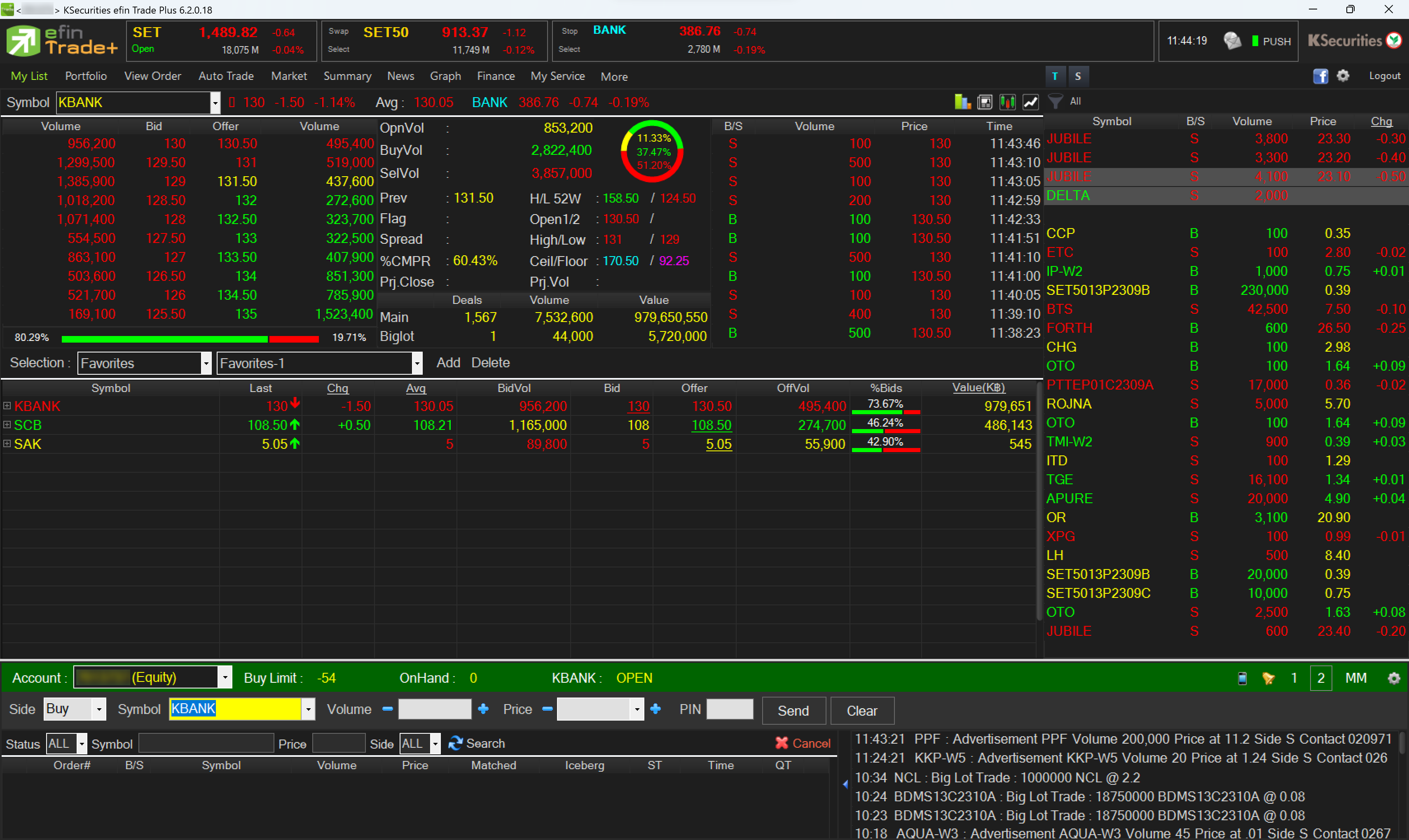
Task: Switch to the Graph tab
Action: [445, 76]
